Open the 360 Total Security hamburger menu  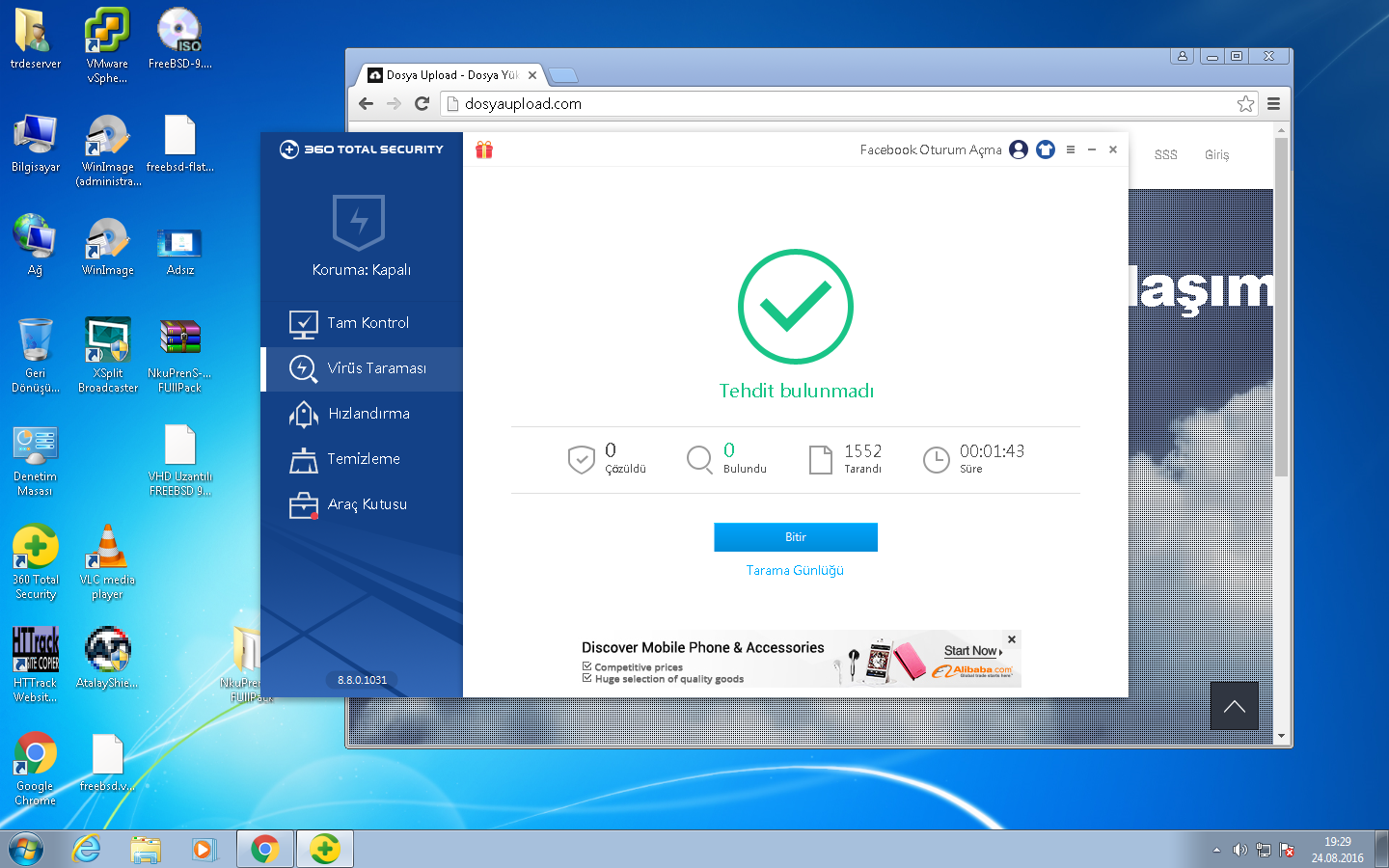(1071, 149)
